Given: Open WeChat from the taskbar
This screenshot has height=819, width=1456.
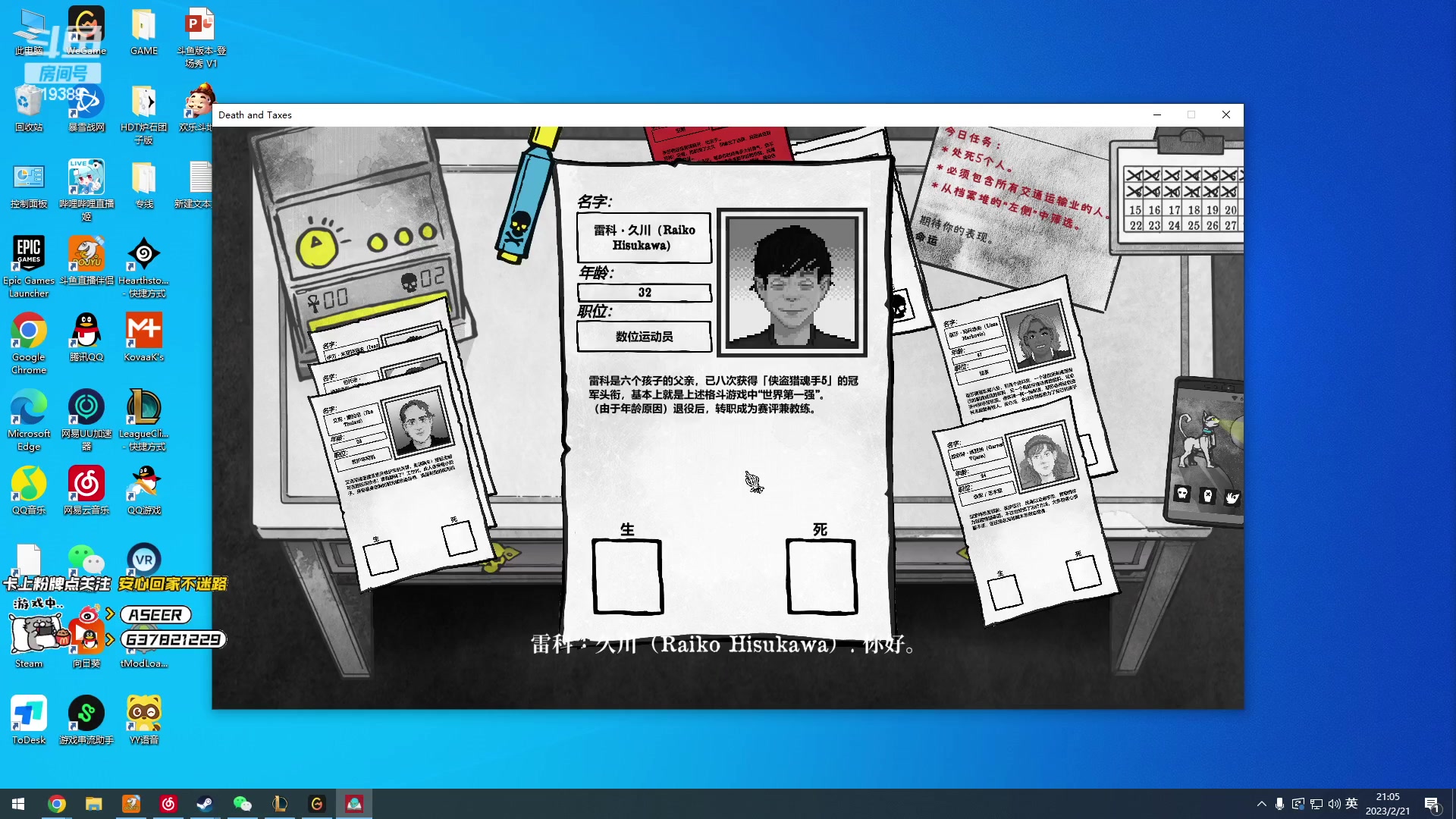Looking at the screenshot, I should tap(242, 804).
